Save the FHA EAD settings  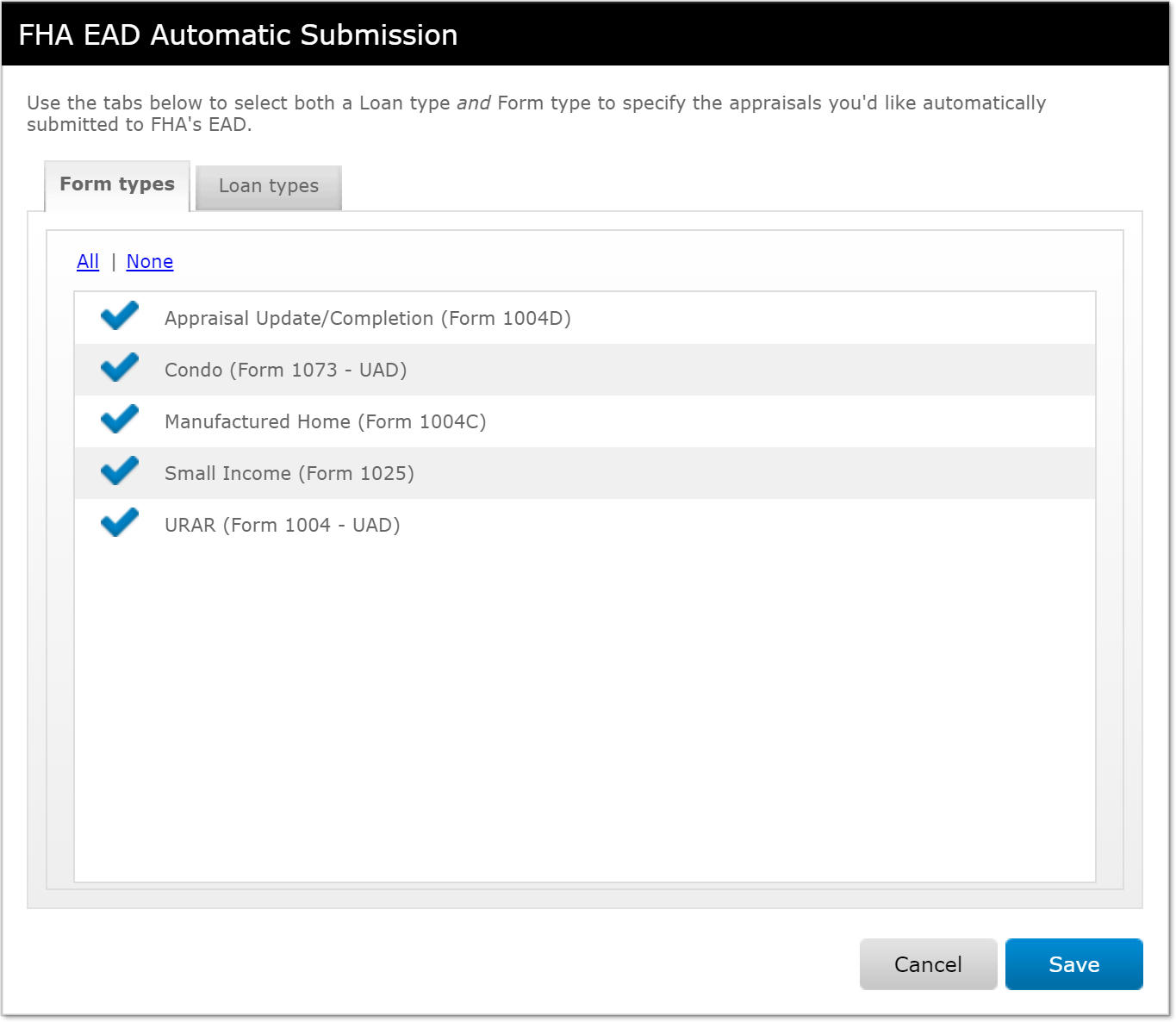1073,964
